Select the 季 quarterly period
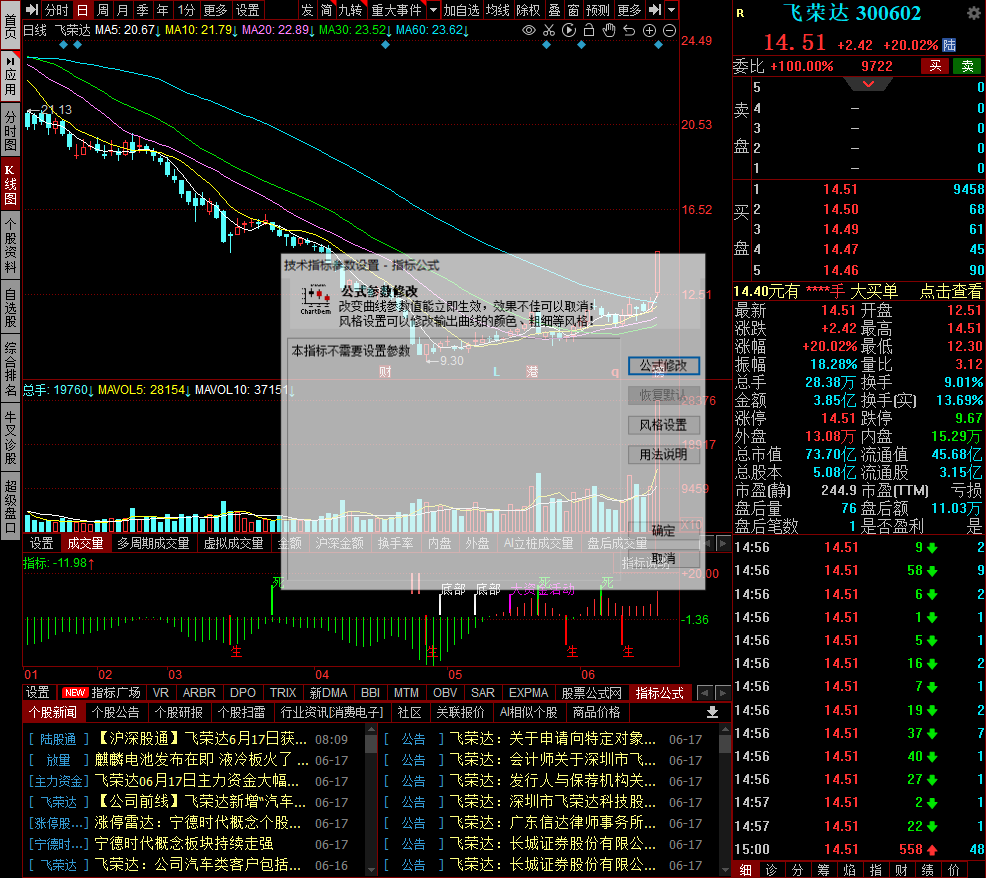This screenshot has height=878, width=986. pos(143,10)
